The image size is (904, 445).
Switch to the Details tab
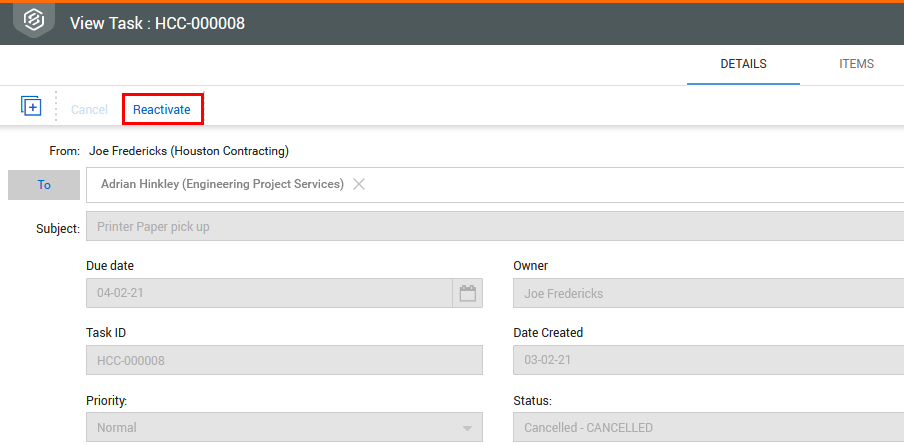tap(743, 64)
